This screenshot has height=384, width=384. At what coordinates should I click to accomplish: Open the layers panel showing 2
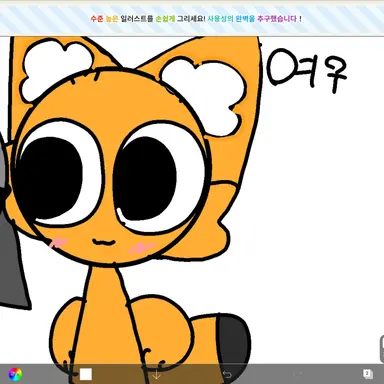coord(368,374)
